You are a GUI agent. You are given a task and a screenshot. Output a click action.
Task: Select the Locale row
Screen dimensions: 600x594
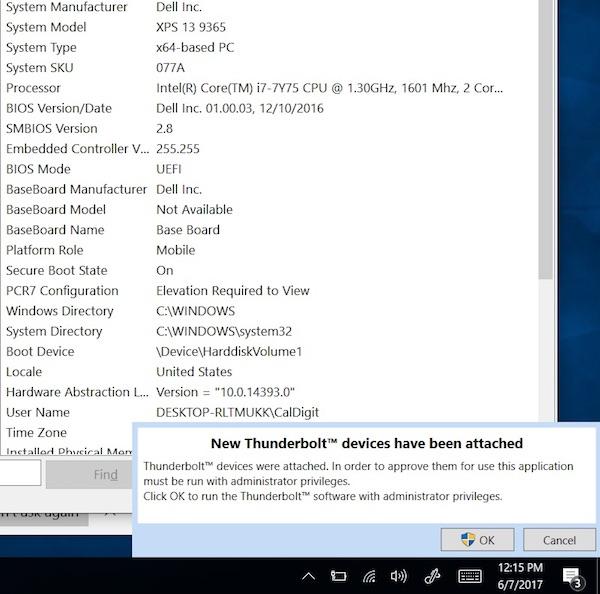269,372
